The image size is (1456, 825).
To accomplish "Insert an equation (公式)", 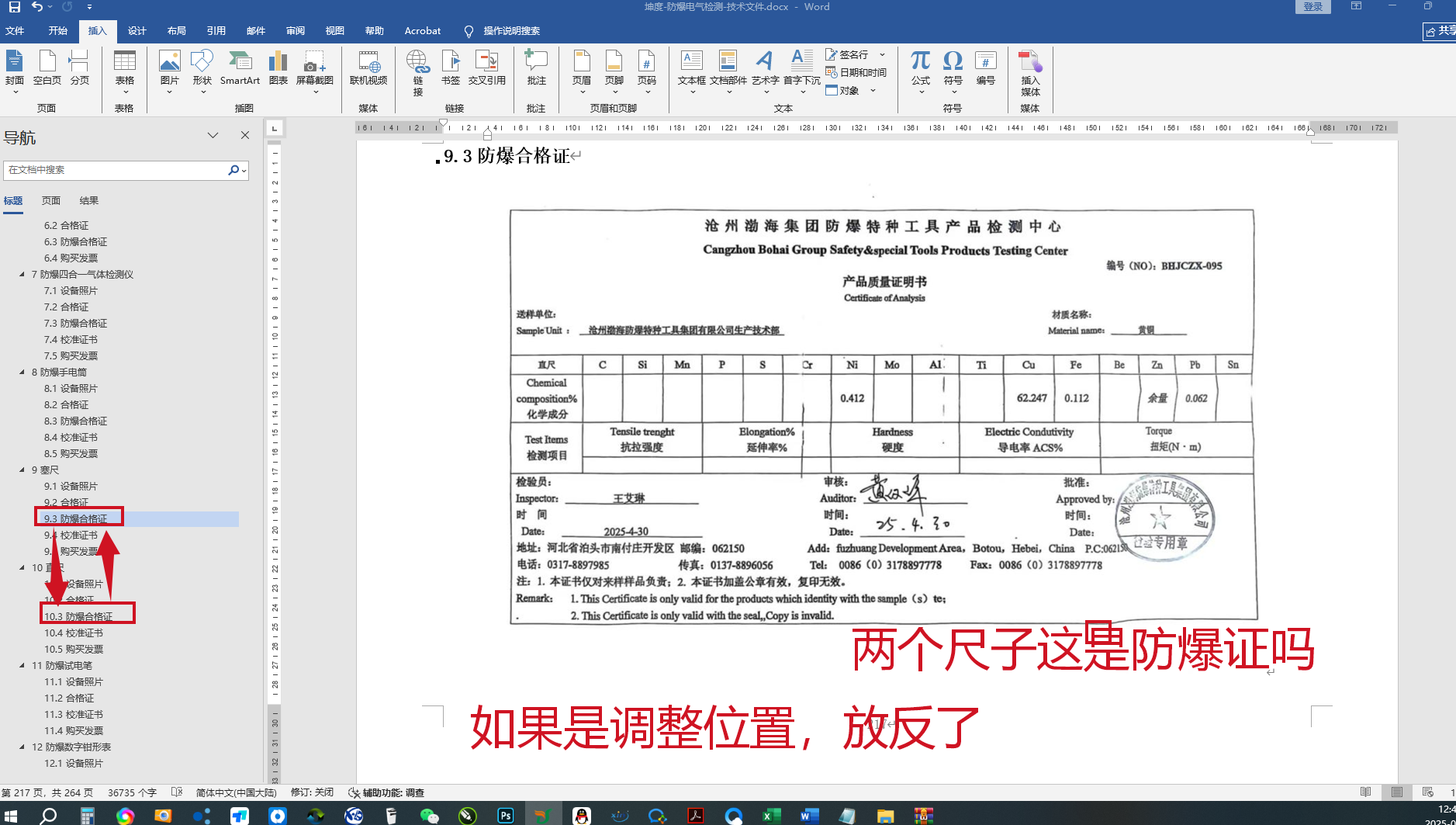I will [x=921, y=71].
